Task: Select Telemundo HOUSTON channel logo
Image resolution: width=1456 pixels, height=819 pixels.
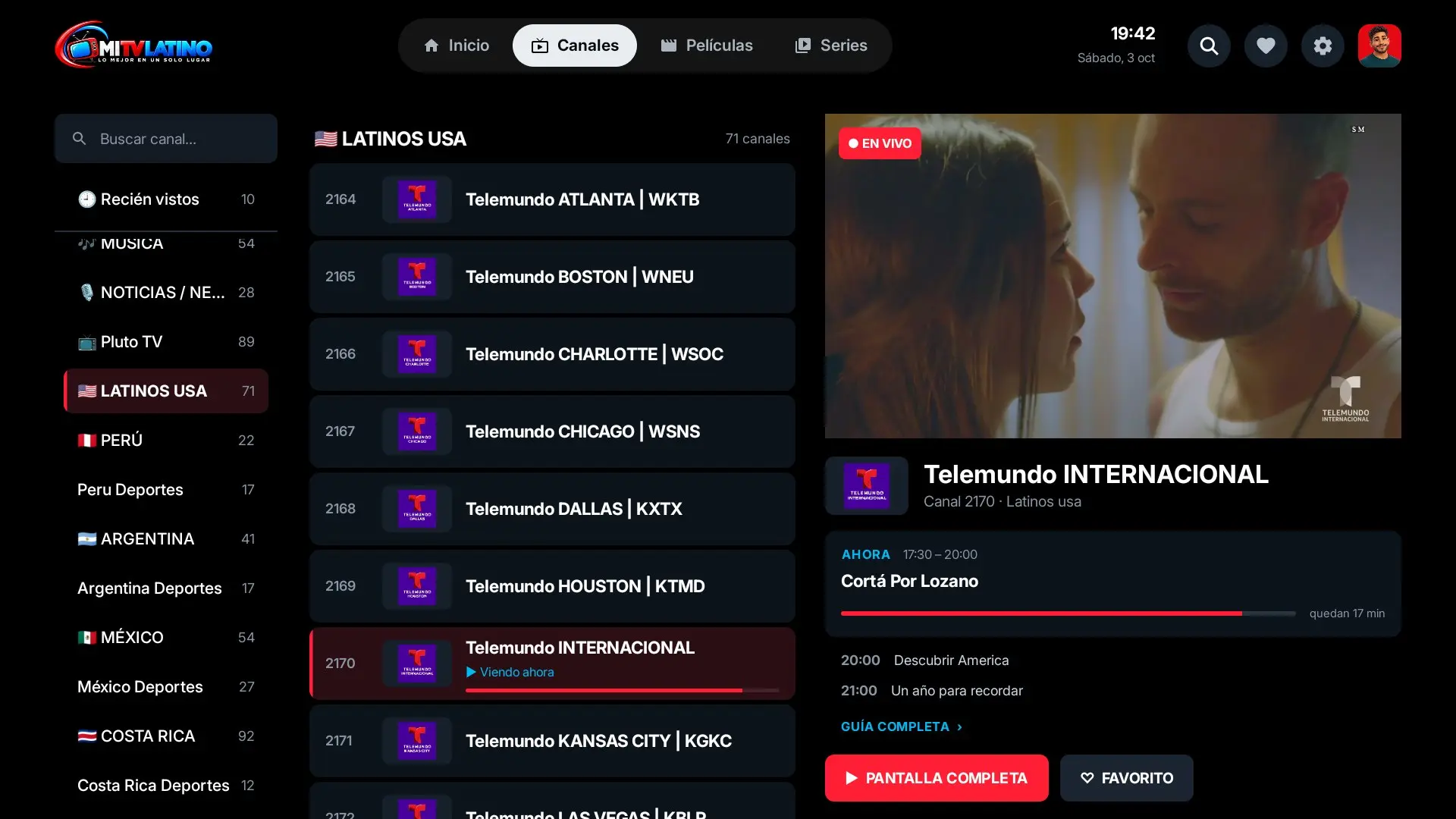Action: [417, 586]
